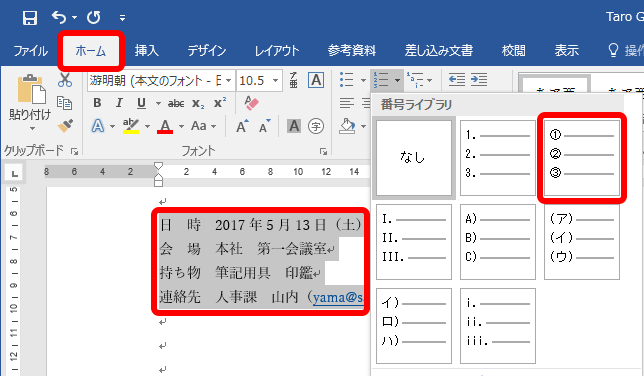Select Roman I. II. III. numbering format
The width and height of the screenshot is (644, 376).
click(x=414, y=242)
